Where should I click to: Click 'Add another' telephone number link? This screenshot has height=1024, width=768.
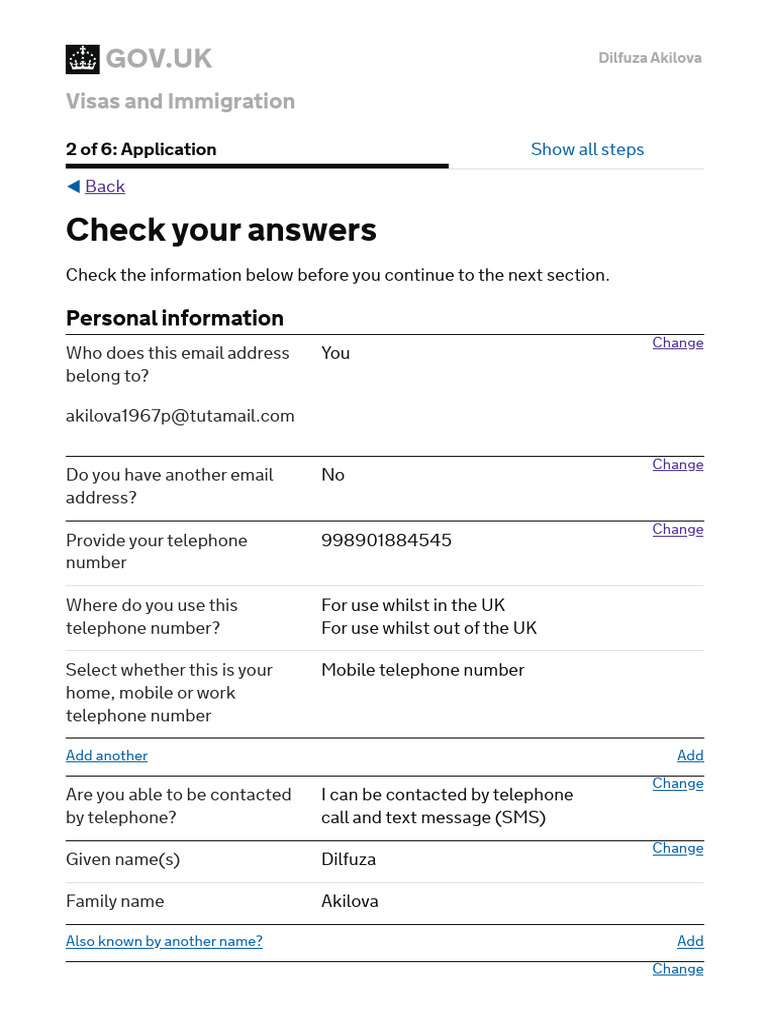(x=107, y=755)
